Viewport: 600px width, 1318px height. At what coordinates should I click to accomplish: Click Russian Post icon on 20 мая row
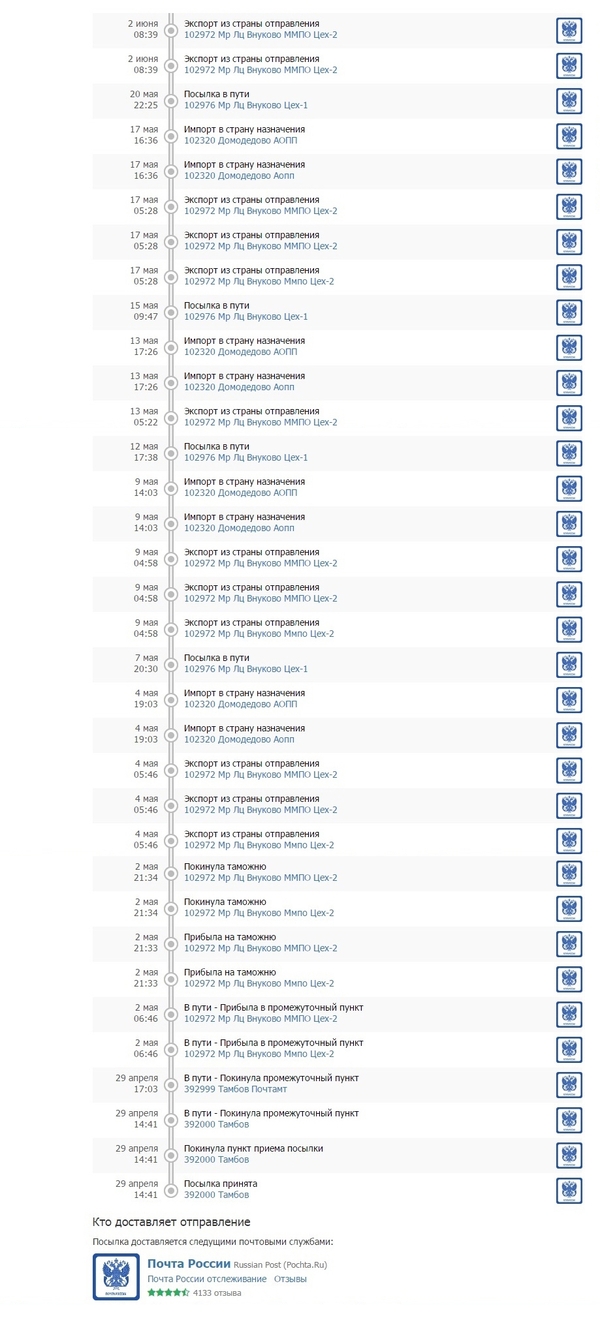click(x=569, y=101)
